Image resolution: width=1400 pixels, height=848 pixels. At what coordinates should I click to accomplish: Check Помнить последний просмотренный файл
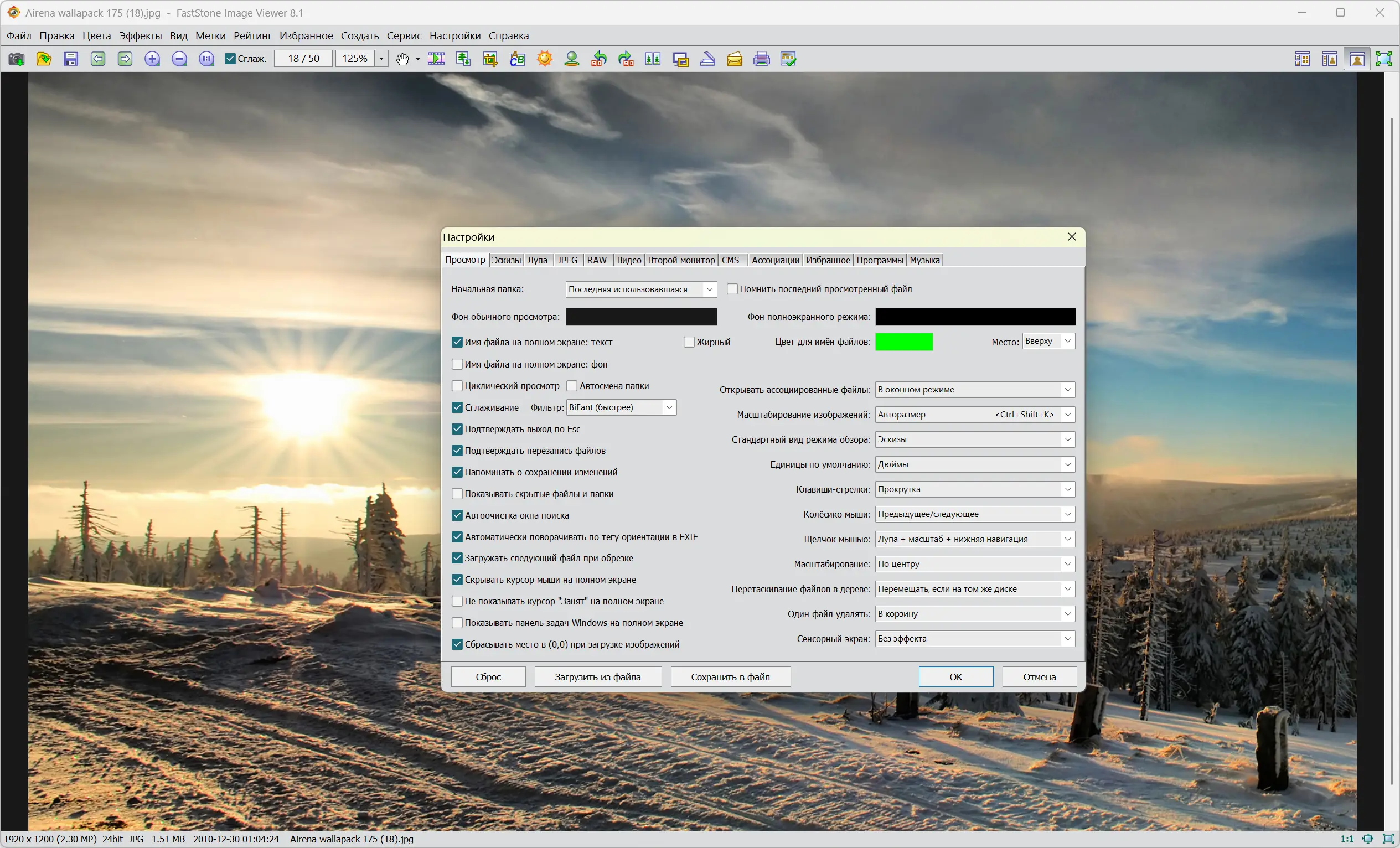pos(732,289)
